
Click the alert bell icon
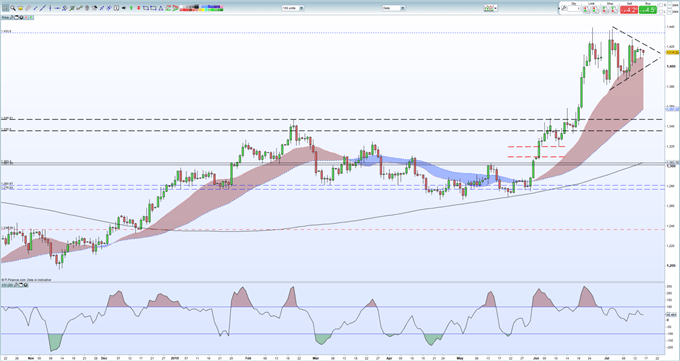tap(20, 8)
